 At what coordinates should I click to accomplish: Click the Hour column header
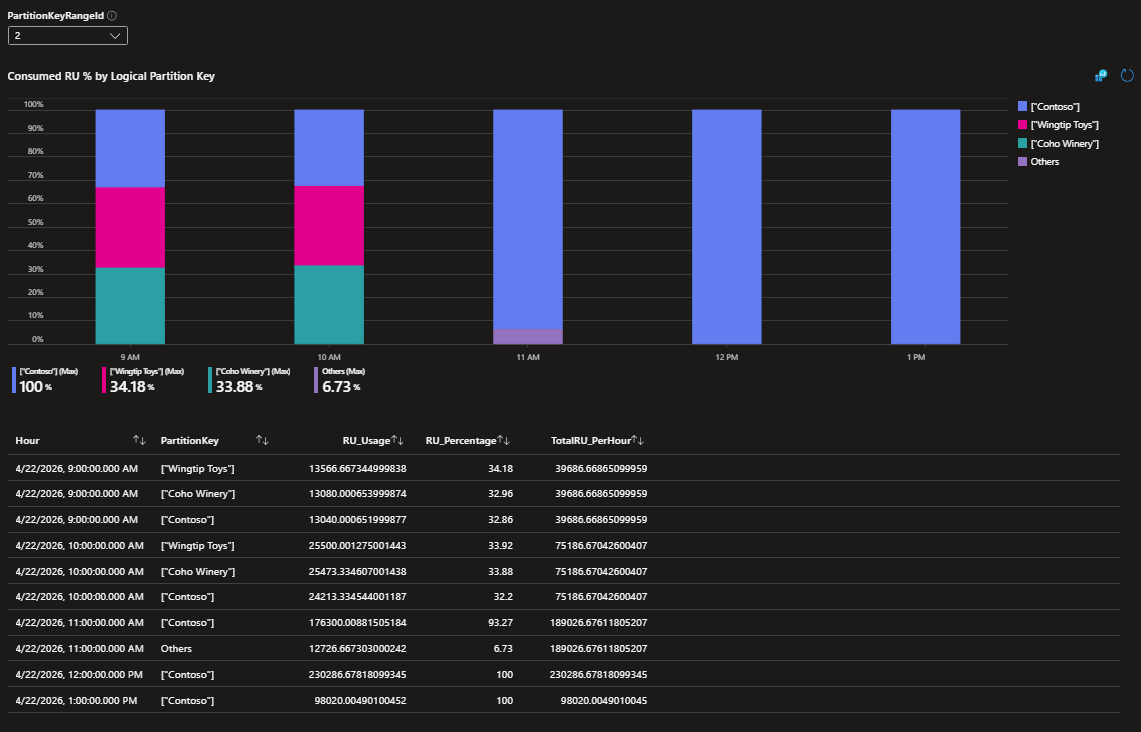coord(28,440)
